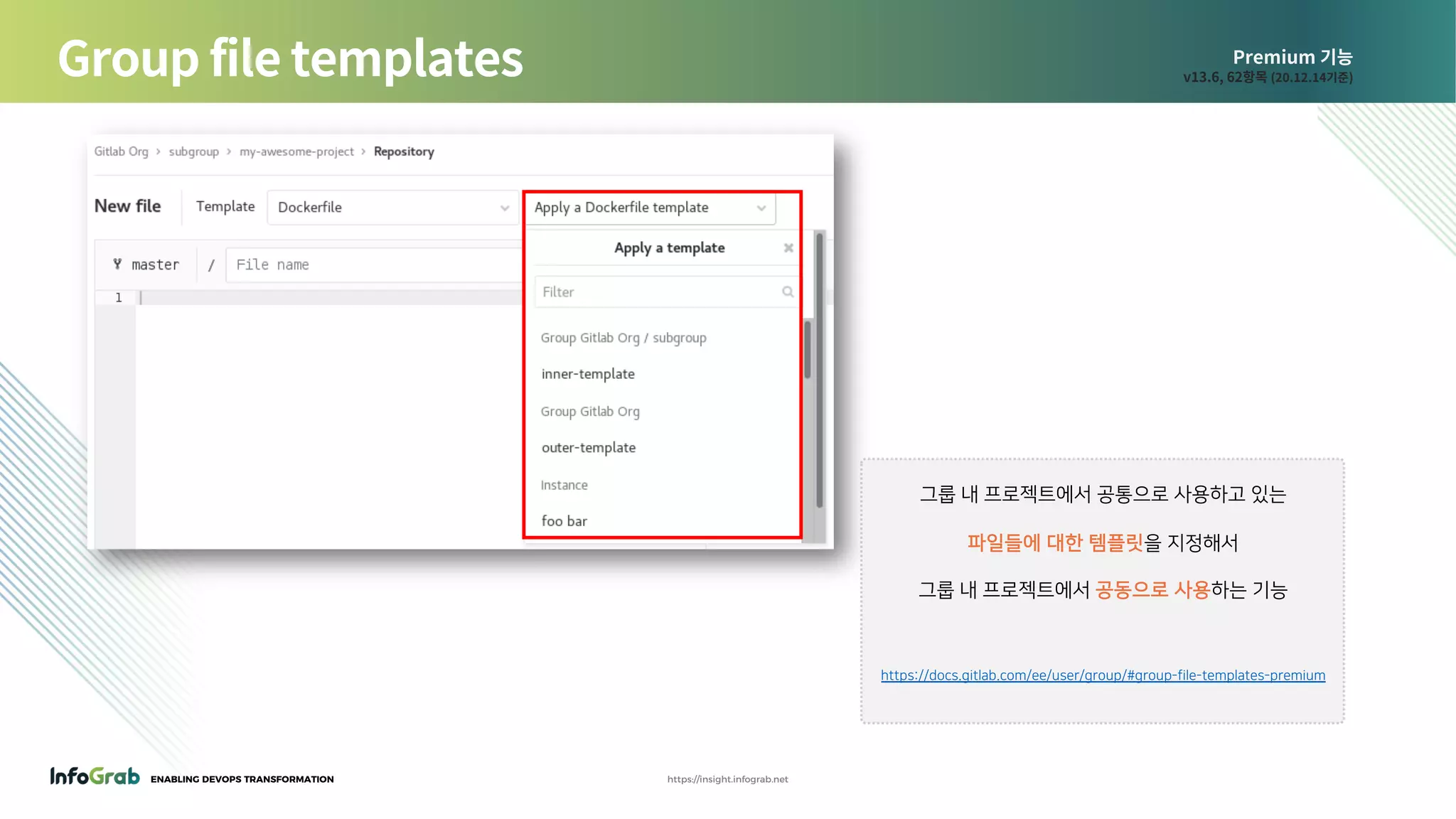Click the master branch label
1456x819 pixels.
pos(156,264)
